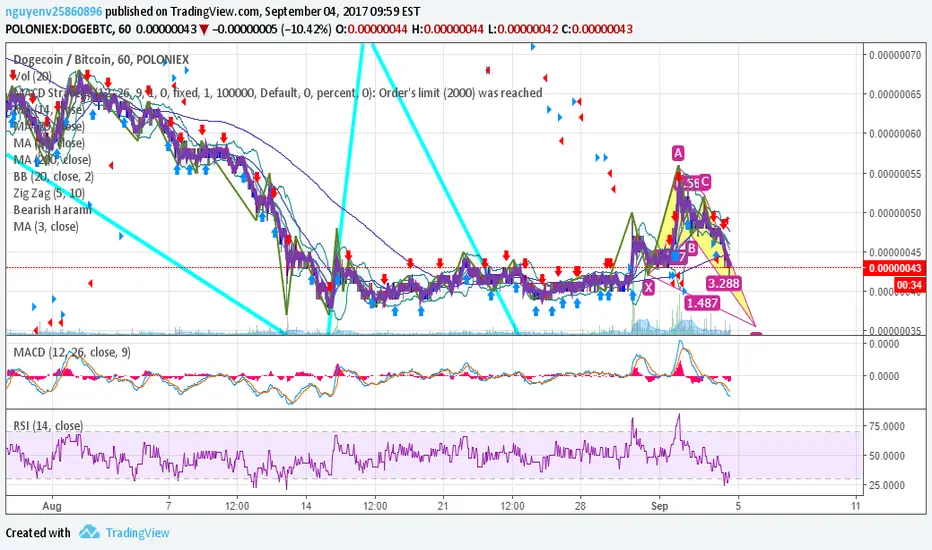Click the current price tag 0.00000043

(895, 268)
